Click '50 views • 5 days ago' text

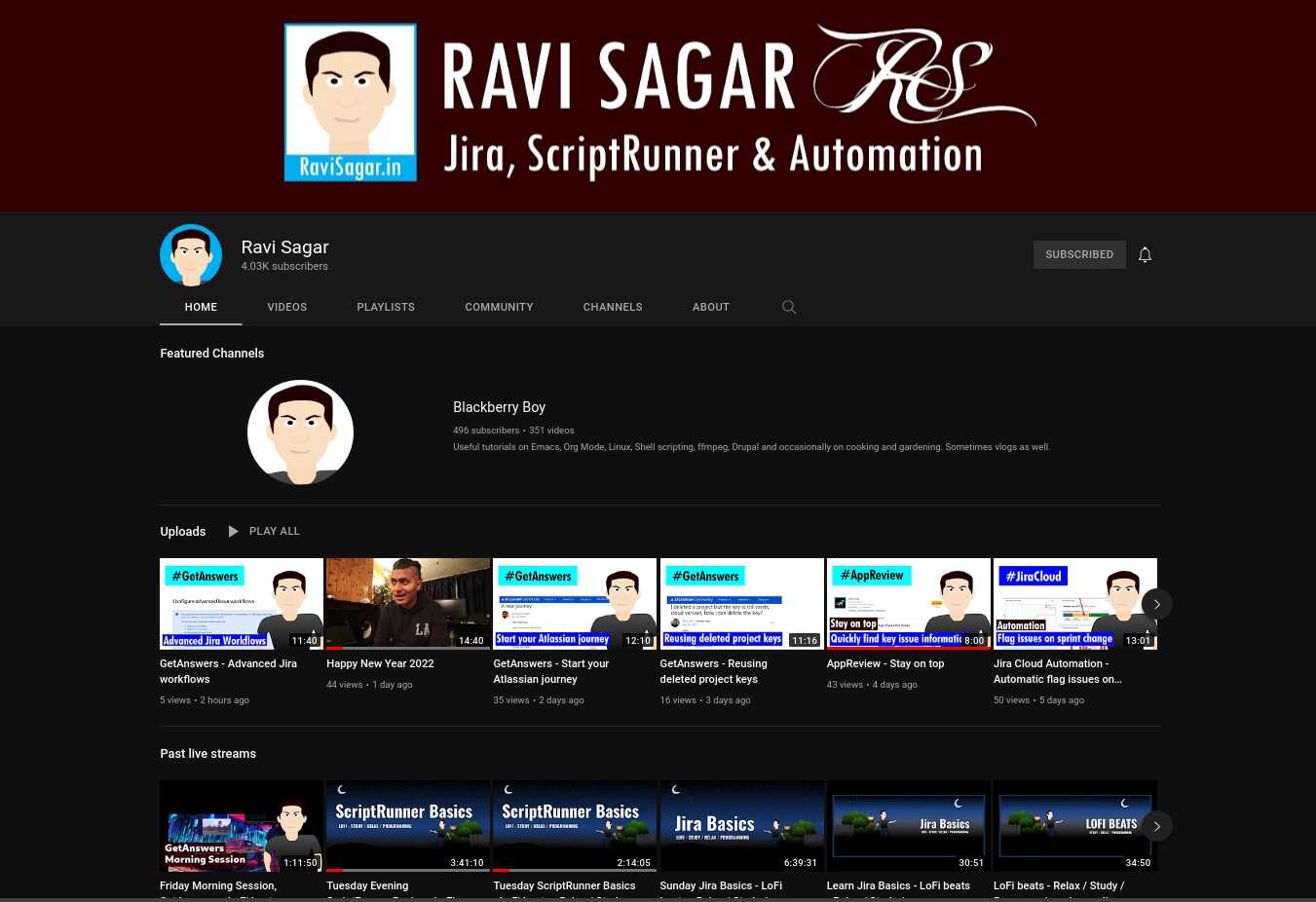(1038, 700)
